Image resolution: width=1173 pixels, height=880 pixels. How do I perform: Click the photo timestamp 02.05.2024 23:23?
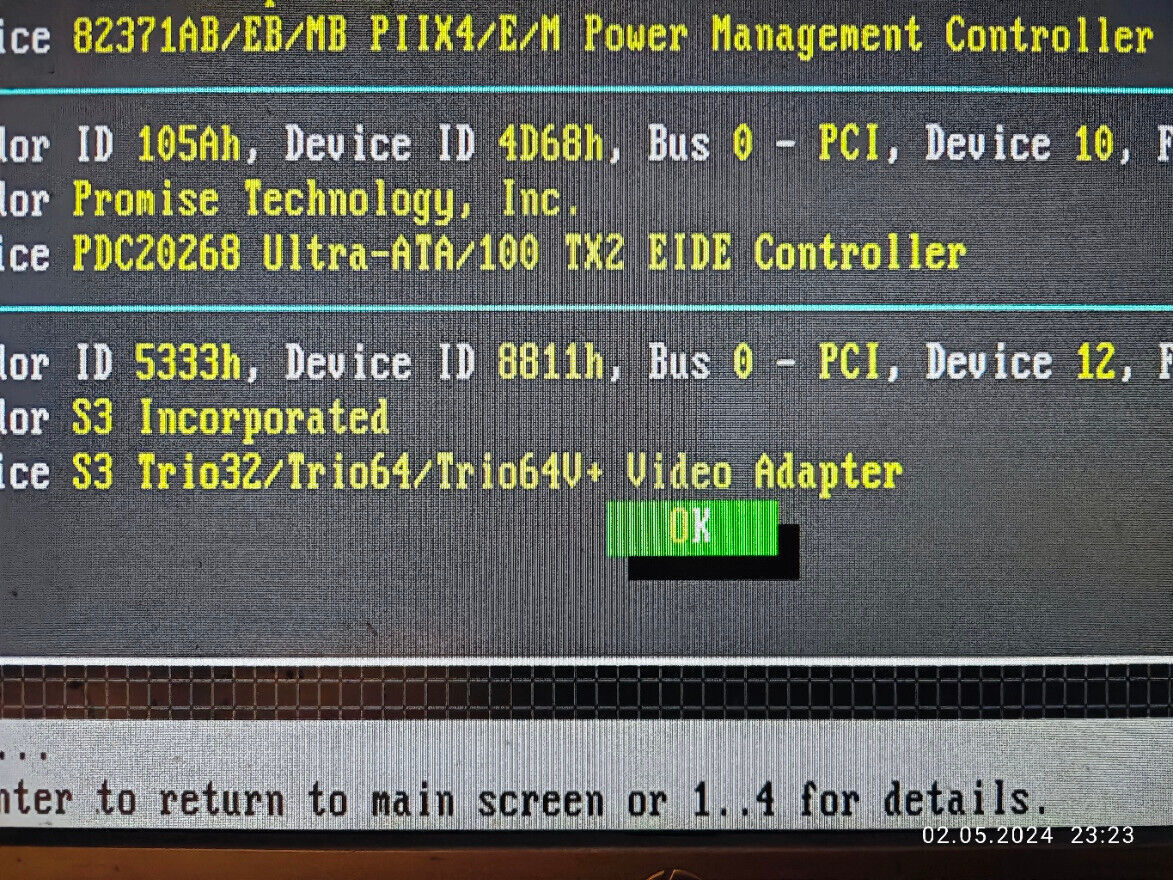click(1028, 835)
